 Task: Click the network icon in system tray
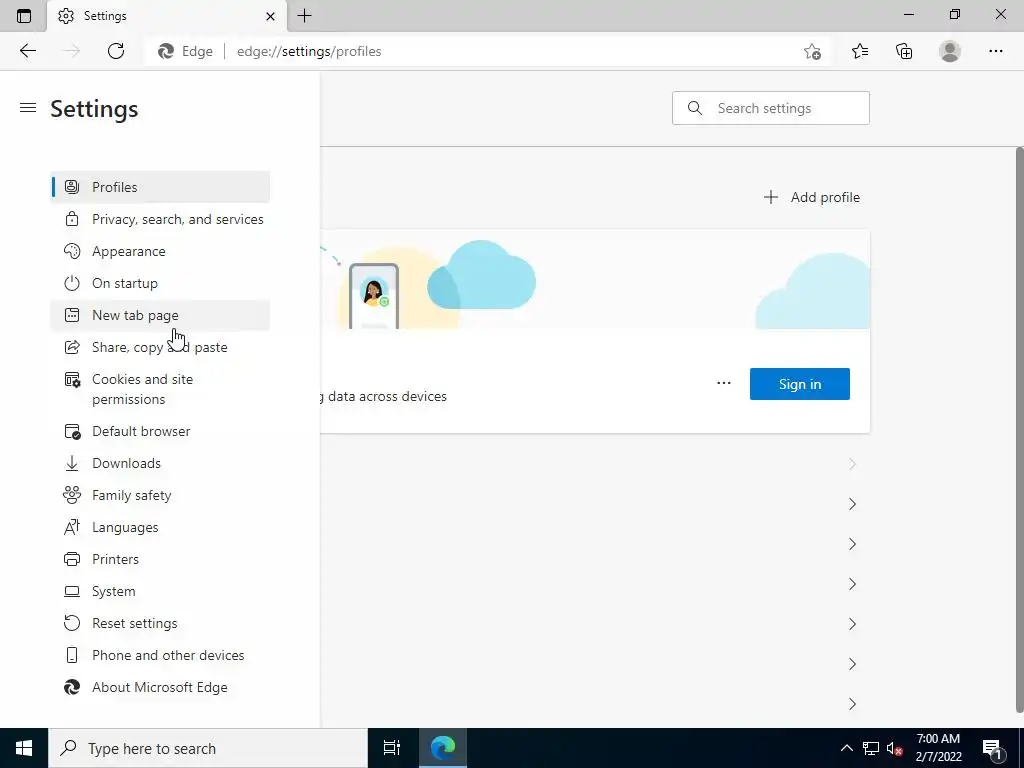(871, 748)
